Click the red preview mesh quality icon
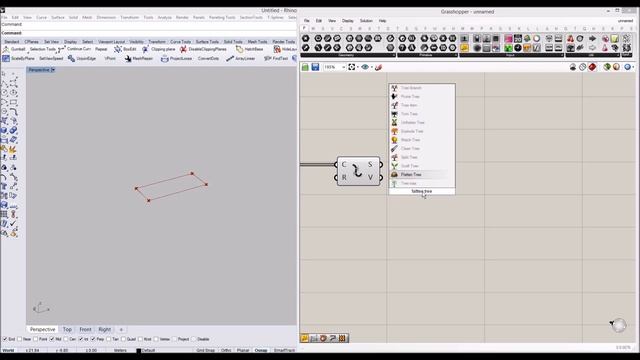This screenshot has height=360, width=640. click(592, 67)
